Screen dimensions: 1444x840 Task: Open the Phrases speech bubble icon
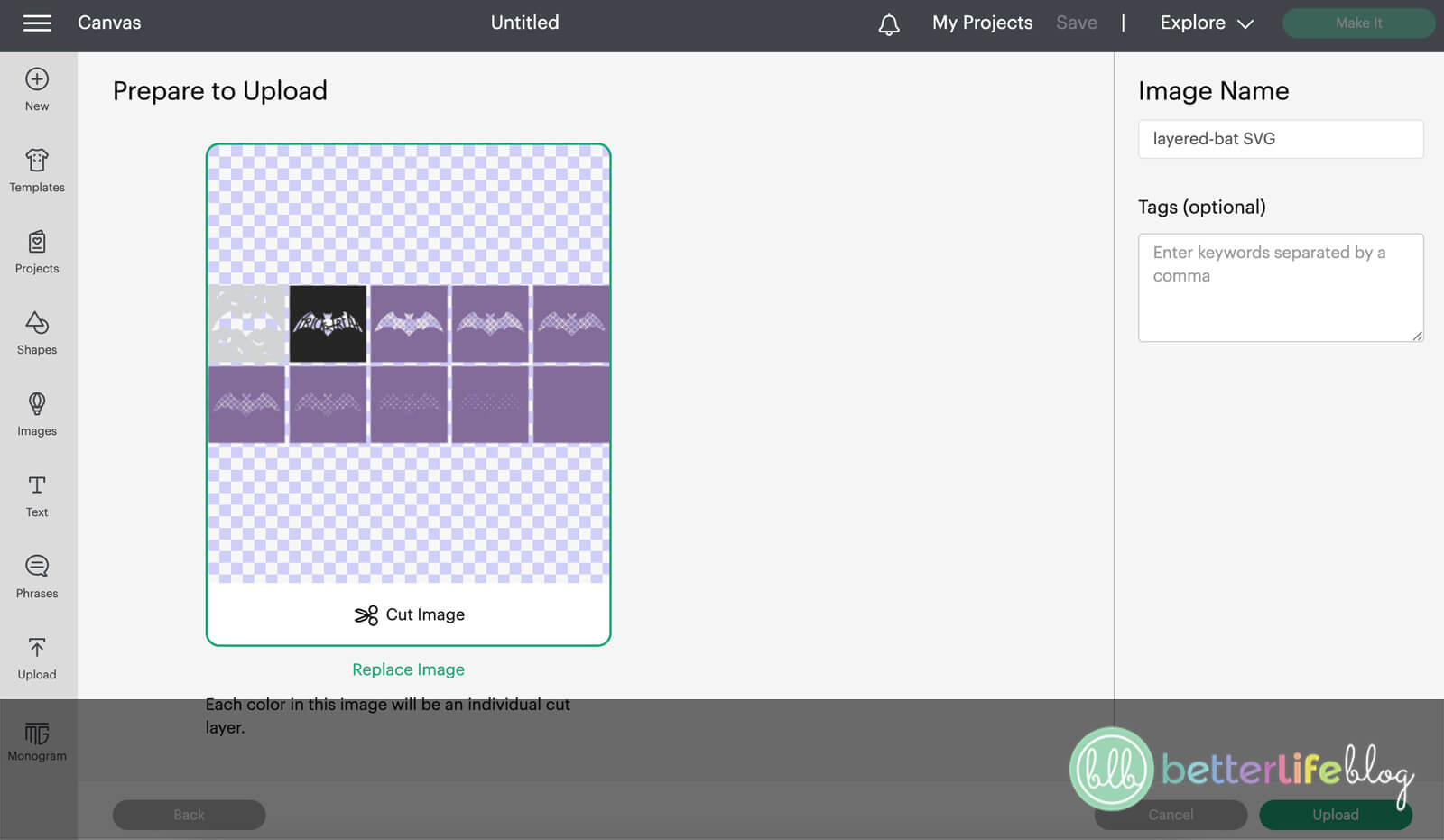click(37, 566)
